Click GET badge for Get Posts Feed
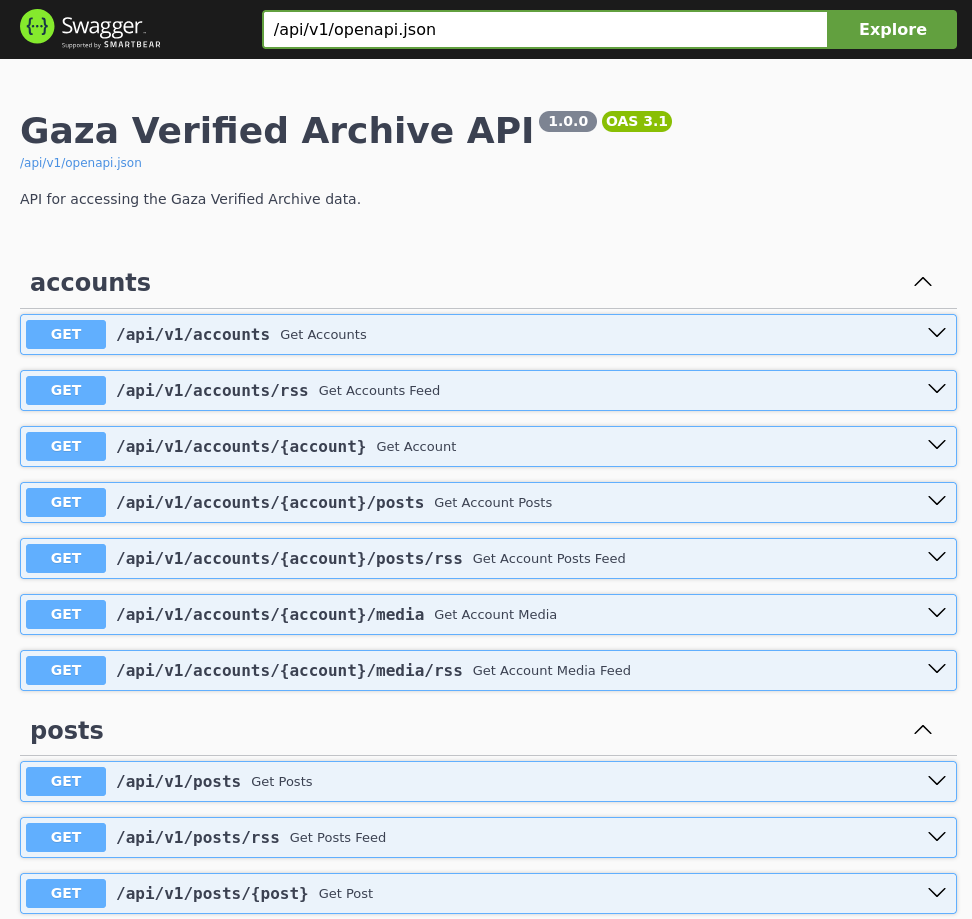This screenshot has width=972, height=919. (x=66, y=837)
